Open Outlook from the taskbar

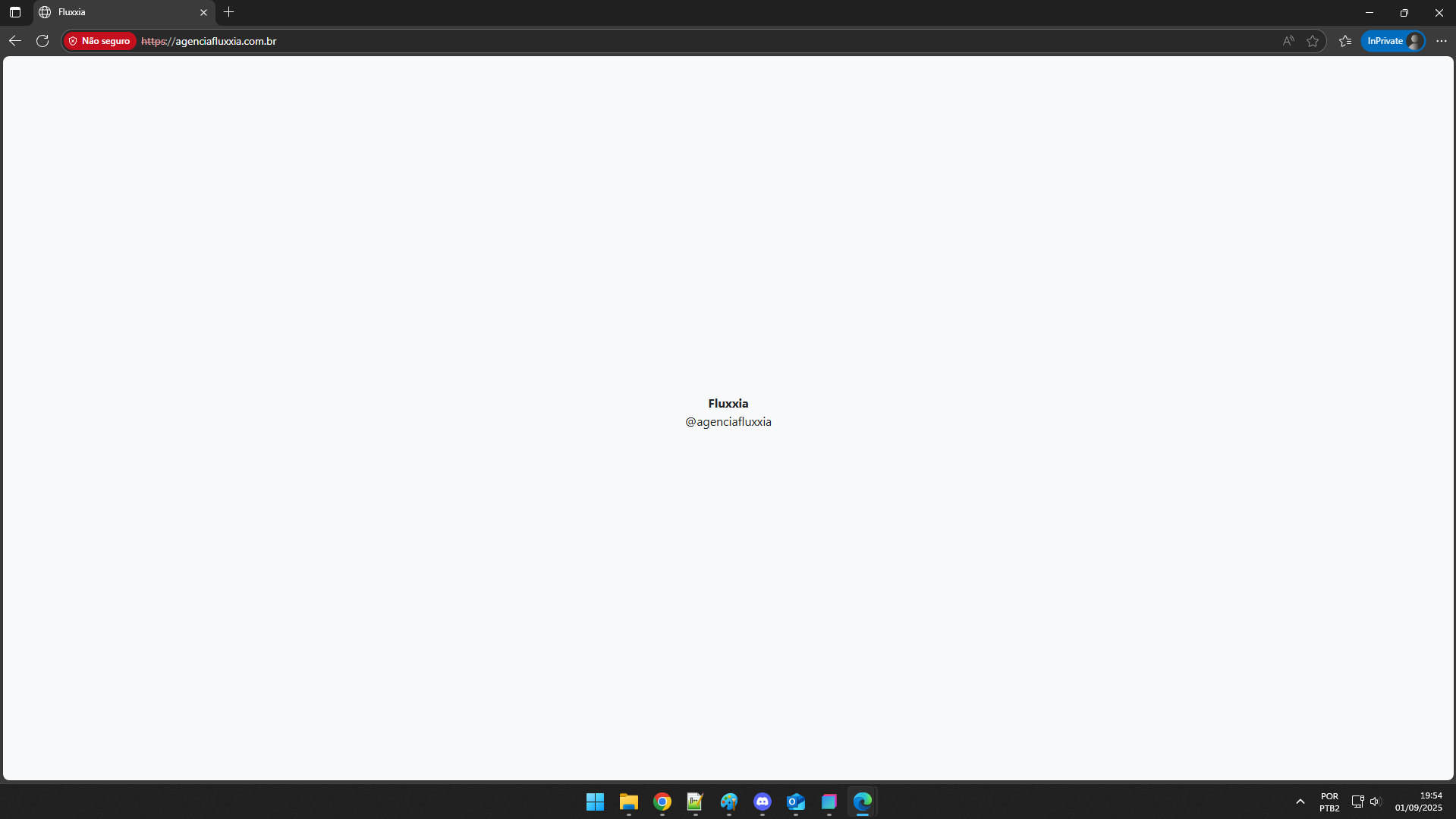tap(795, 802)
